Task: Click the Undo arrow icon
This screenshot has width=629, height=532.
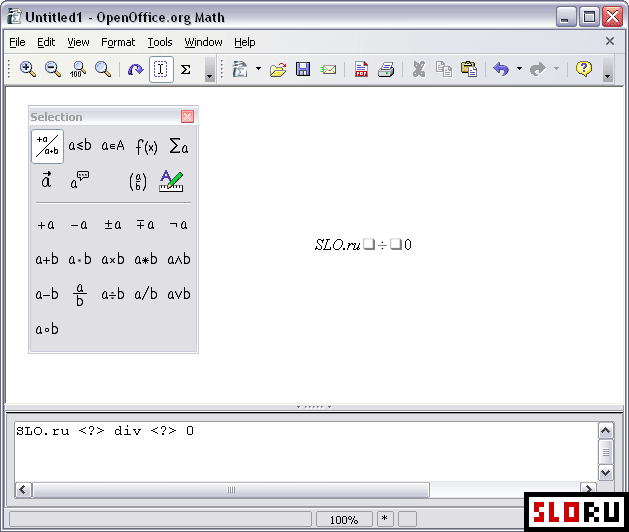Action: point(501,69)
